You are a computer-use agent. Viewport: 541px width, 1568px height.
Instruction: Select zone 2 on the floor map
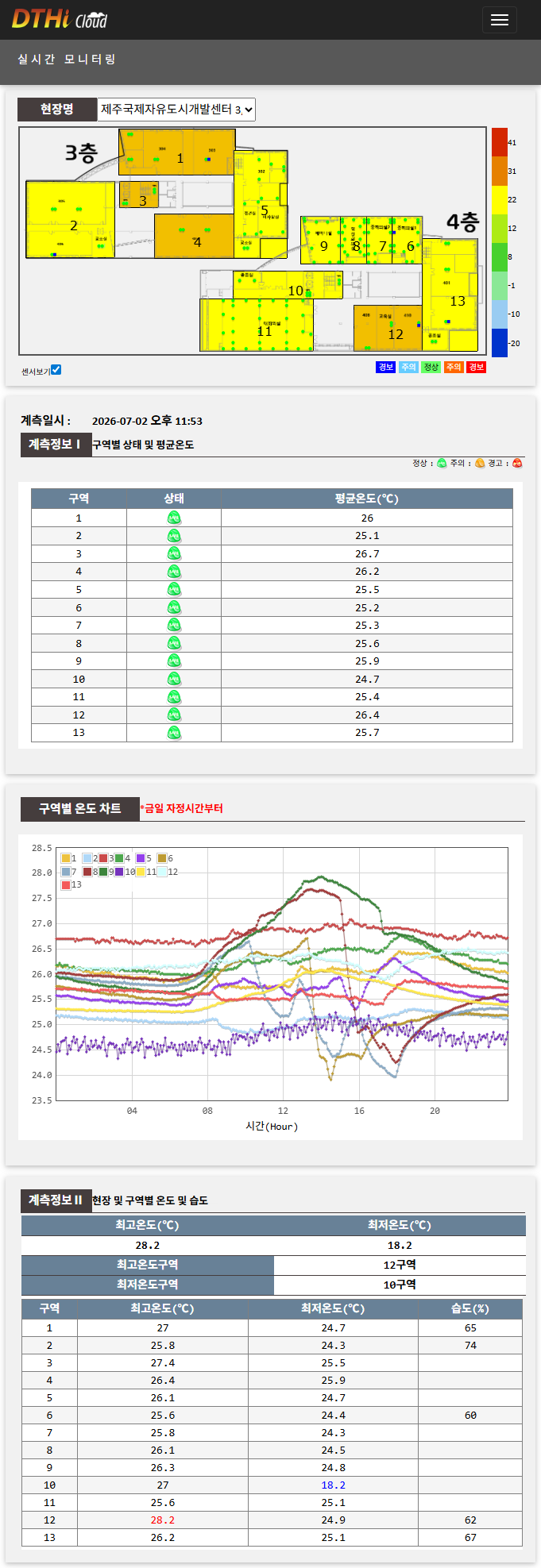pyautogui.click(x=71, y=220)
